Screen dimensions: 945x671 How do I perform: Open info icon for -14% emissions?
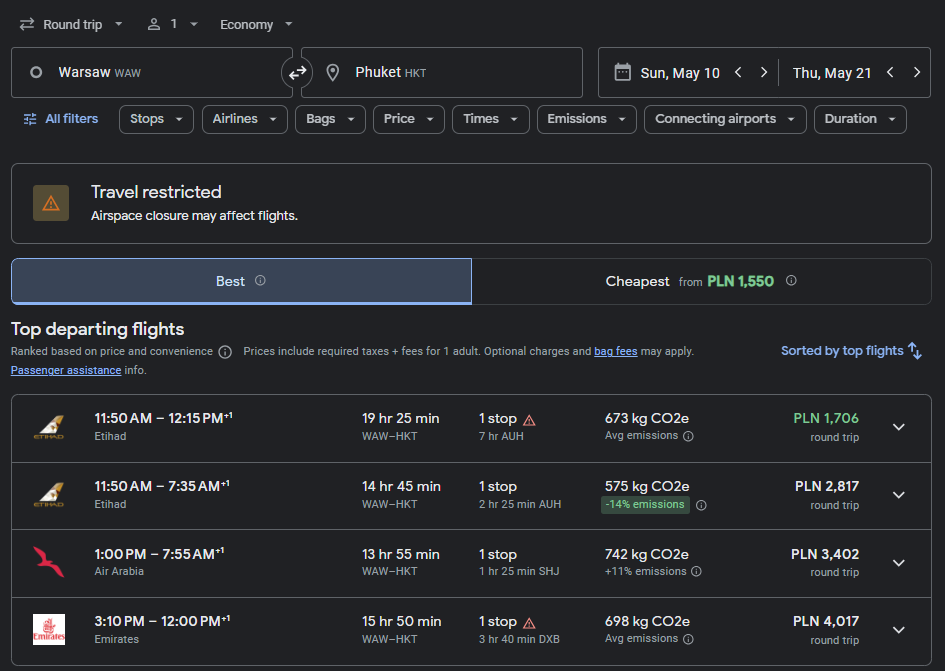701,505
